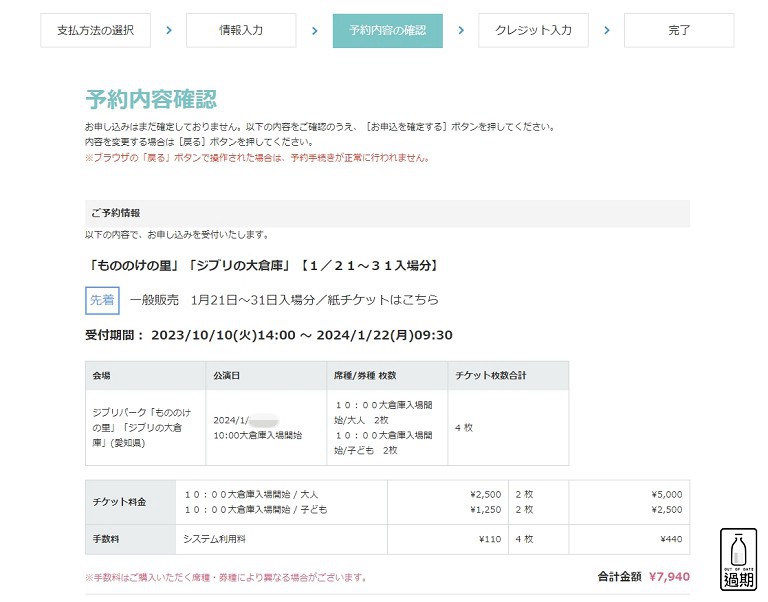Click chevron after 予約内容の確認 step

pos(461,30)
